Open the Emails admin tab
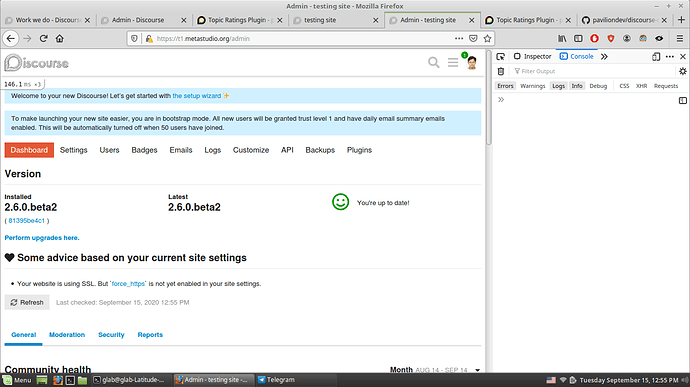690x387 pixels. coord(181,150)
